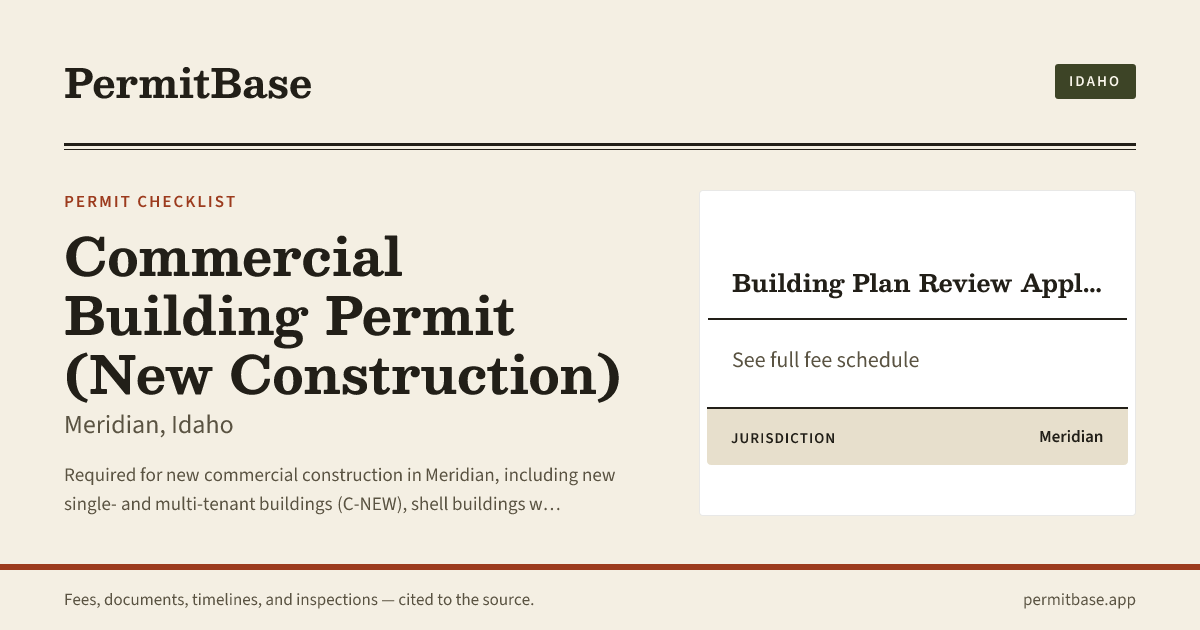Click the red divider bar above the footer
1200x630 pixels.
pos(600,567)
